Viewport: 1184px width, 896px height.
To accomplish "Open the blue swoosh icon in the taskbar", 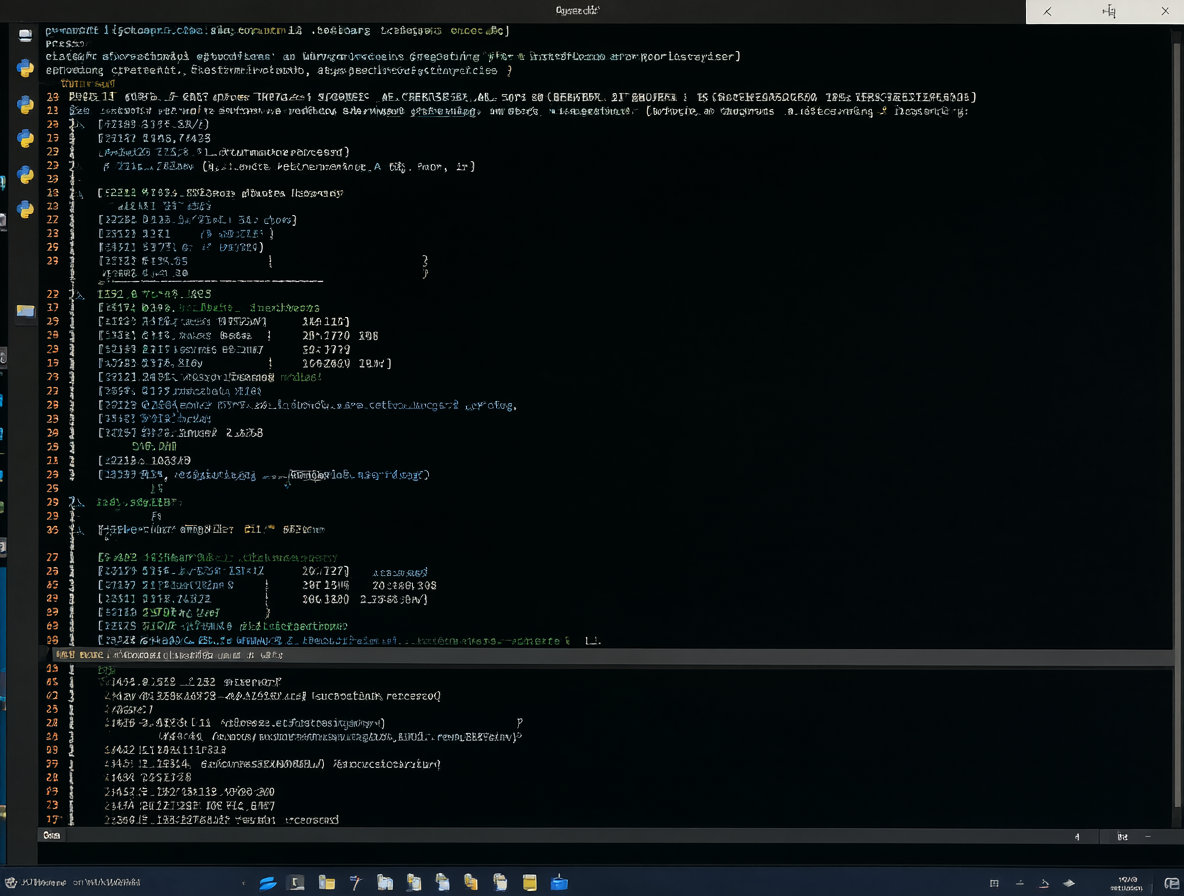I will tap(267, 883).
